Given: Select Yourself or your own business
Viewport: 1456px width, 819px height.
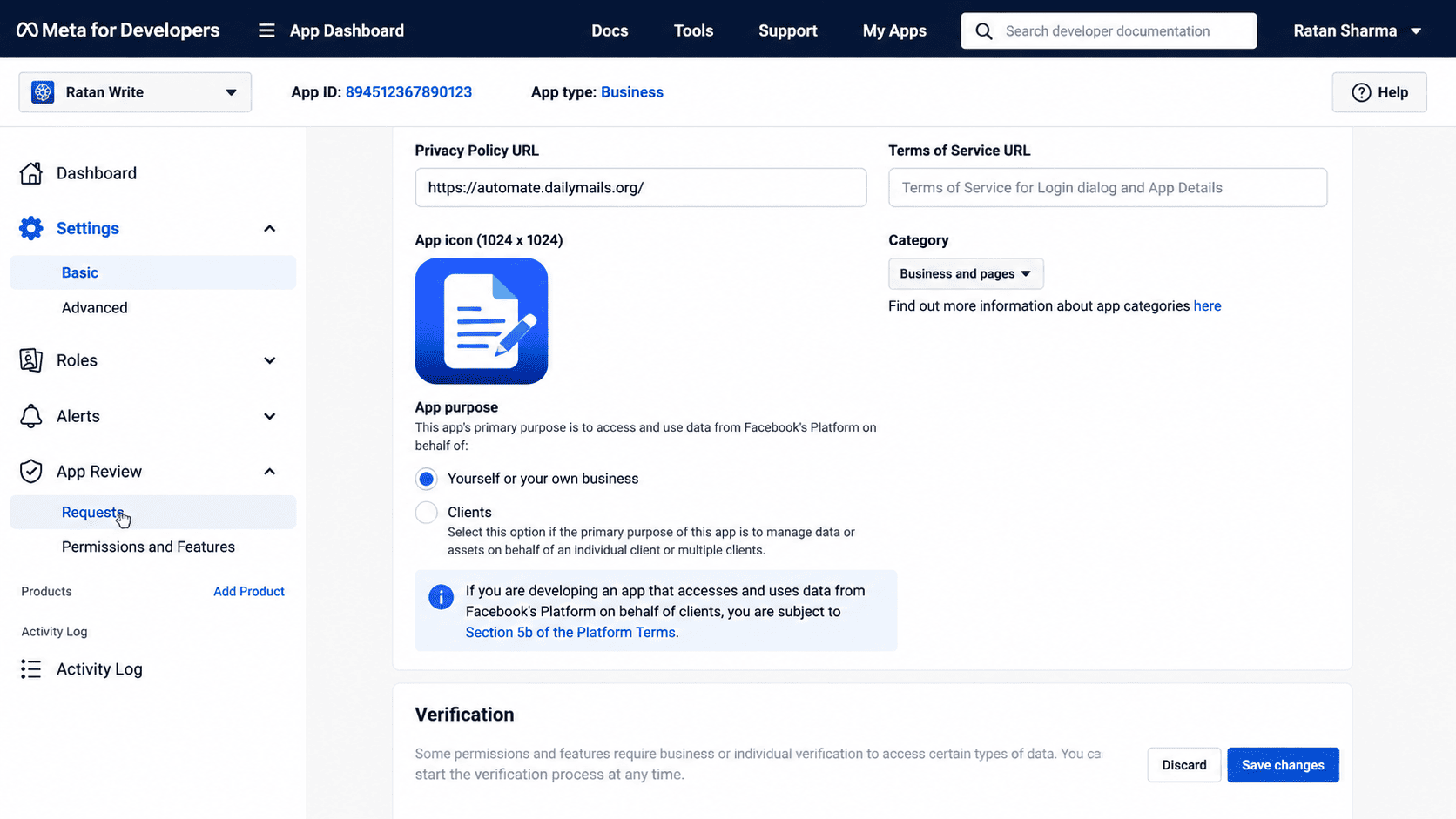Looking at the screenshot, I should point(426,479).
